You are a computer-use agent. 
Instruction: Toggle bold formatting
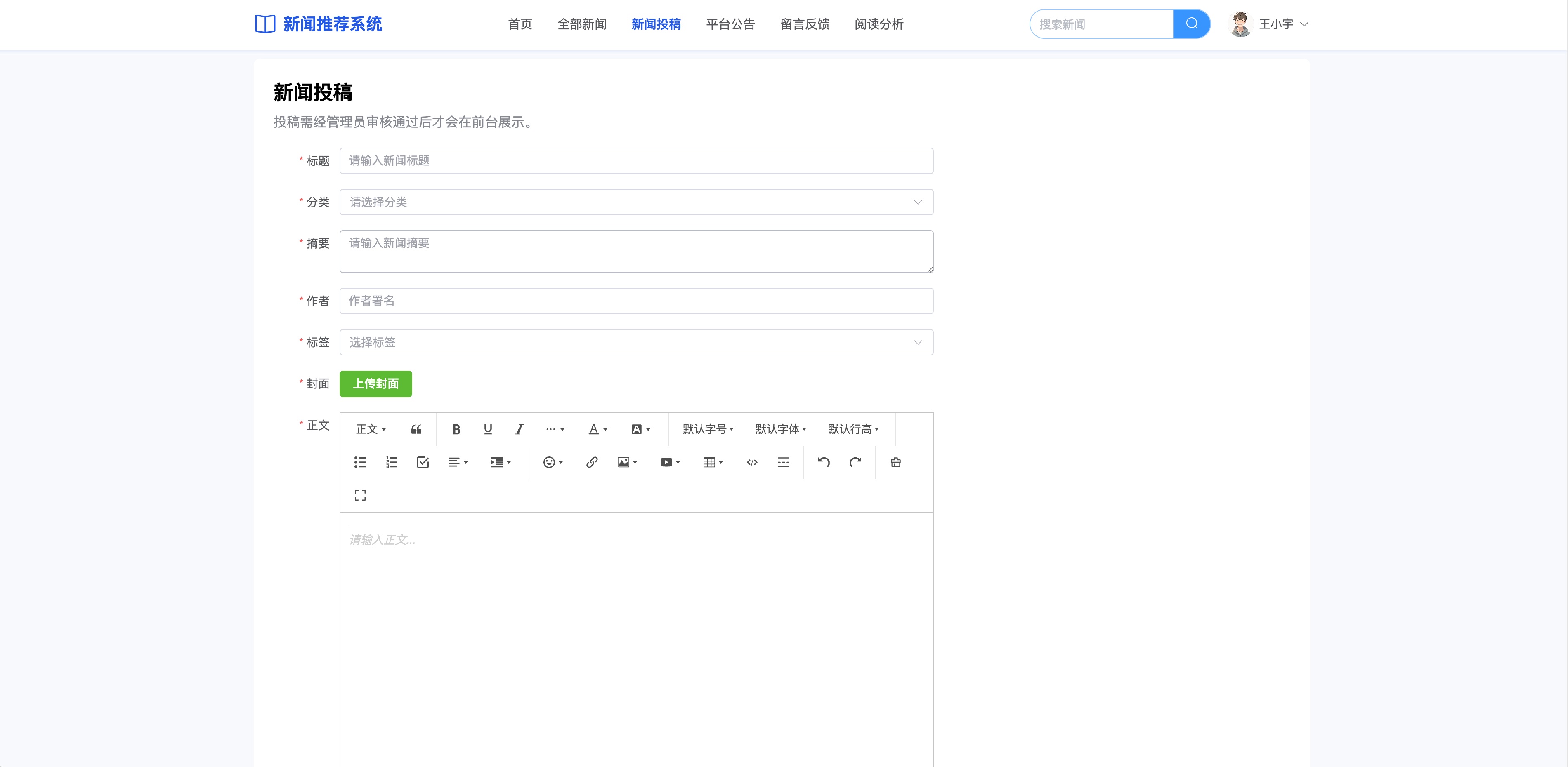[x=456, y=429]
